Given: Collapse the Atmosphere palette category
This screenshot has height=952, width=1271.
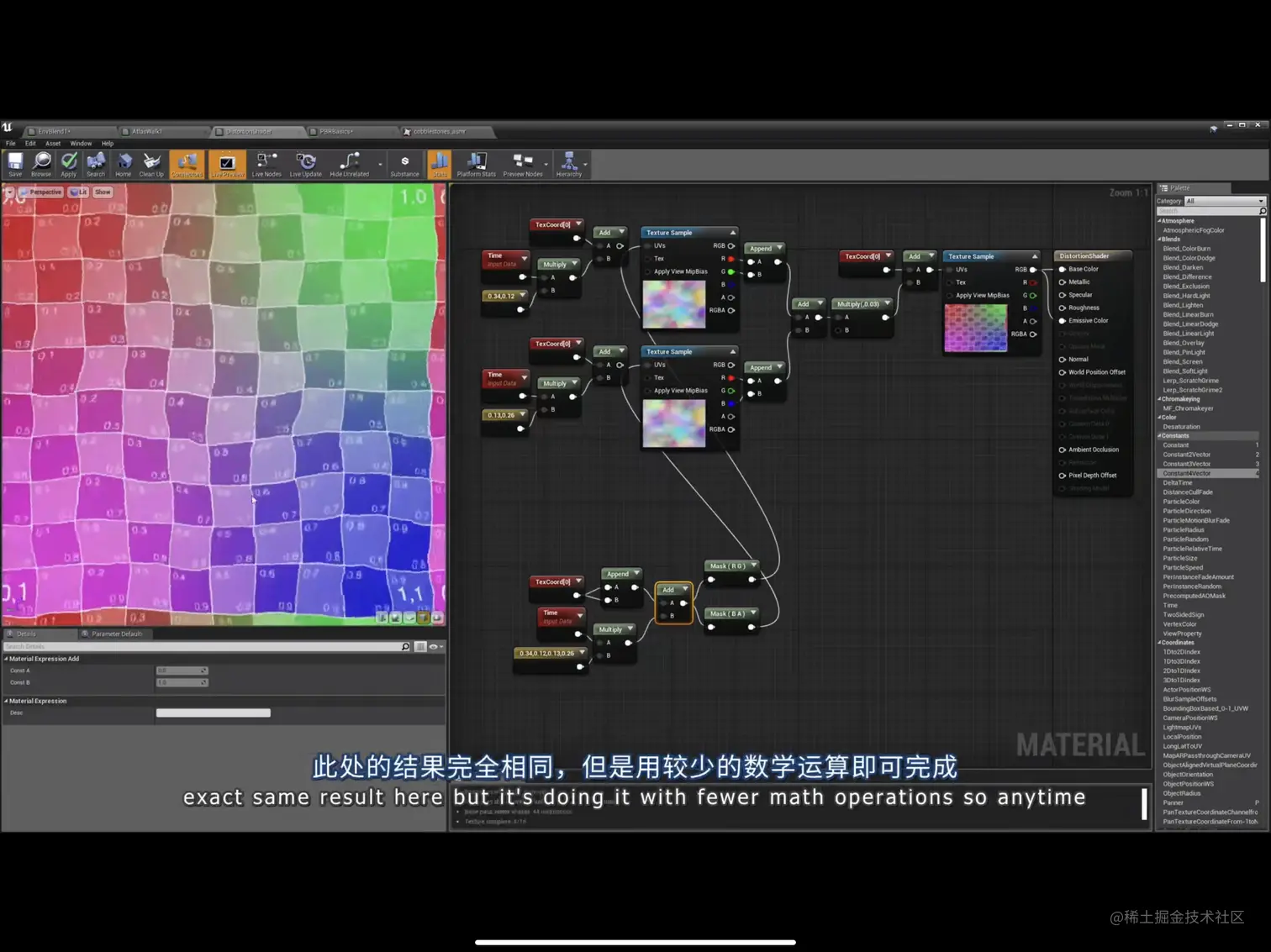Looking at the screenshot, I should coord(1159,221).
